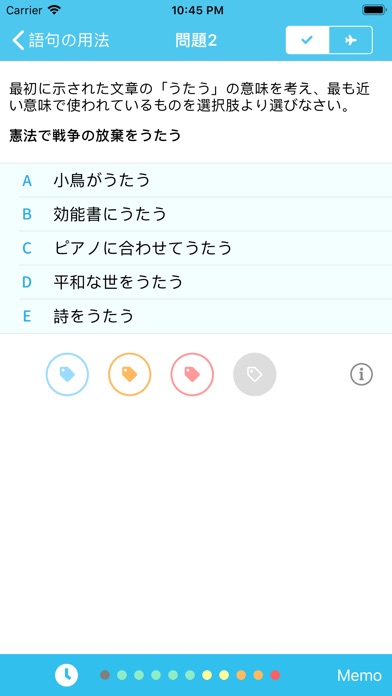Viewport: 392px width, 696px height.
Task: Choose answer E 詩をうたう
Action: pos(196,316)
